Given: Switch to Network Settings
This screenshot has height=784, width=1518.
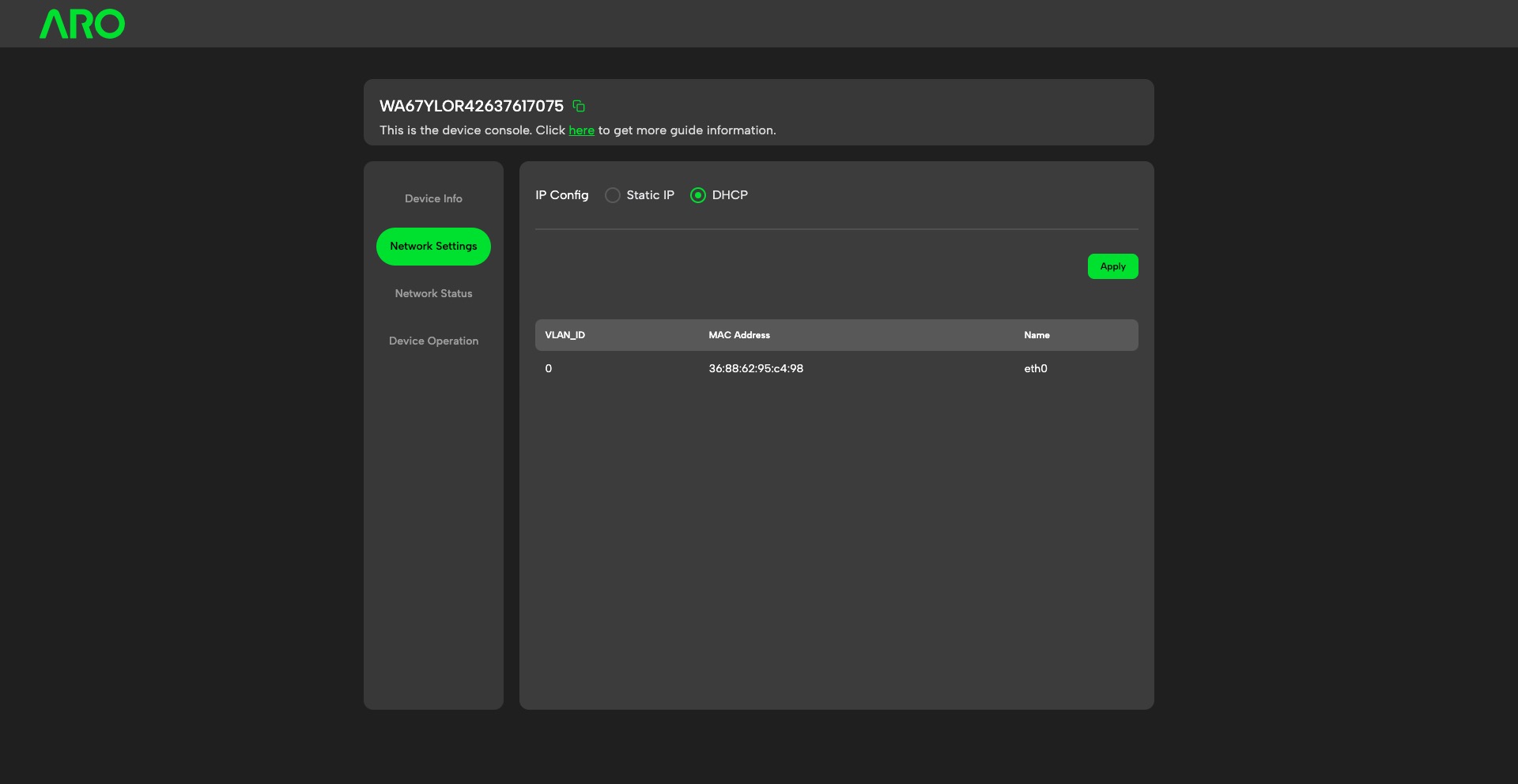Looking at the screenshot, I should (x=433, y=246).
